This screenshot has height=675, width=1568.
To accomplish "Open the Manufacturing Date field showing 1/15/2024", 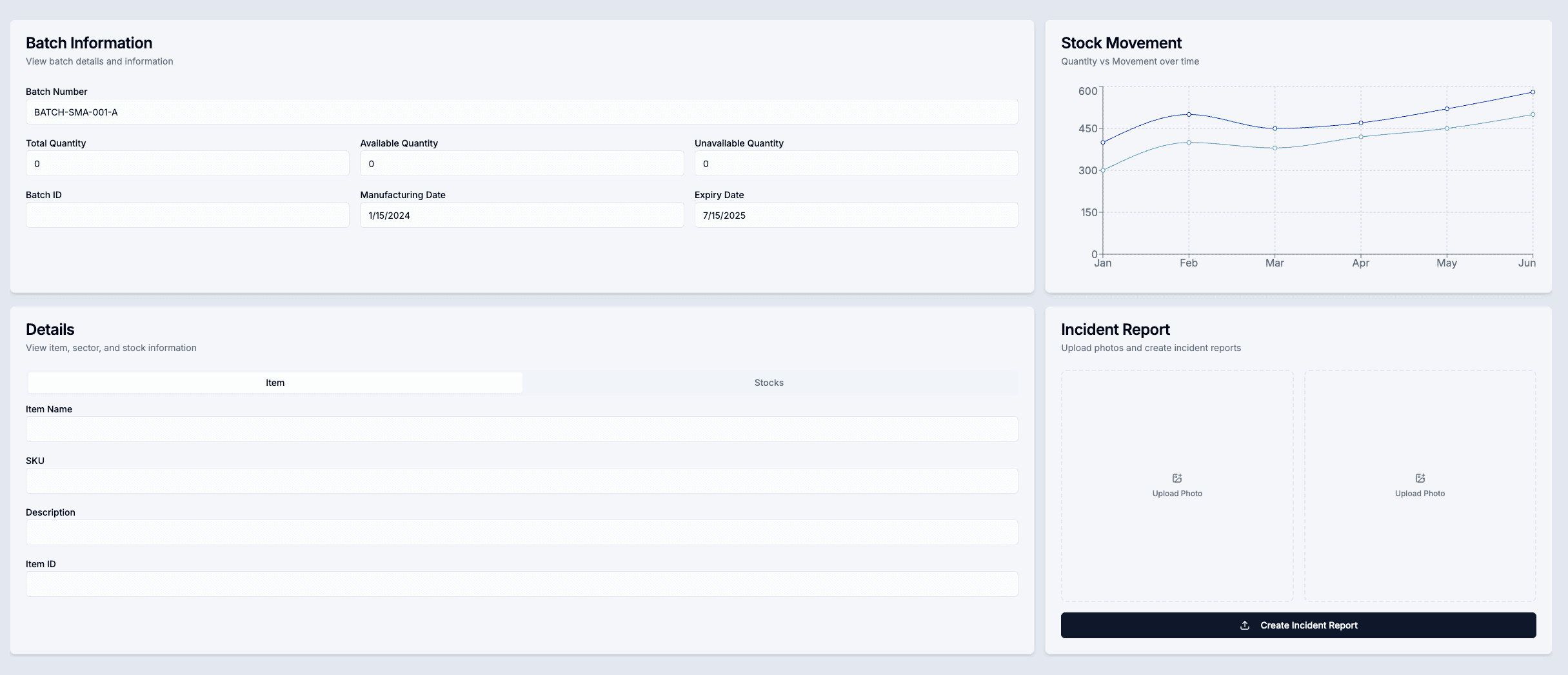I will tap(521, 215).
